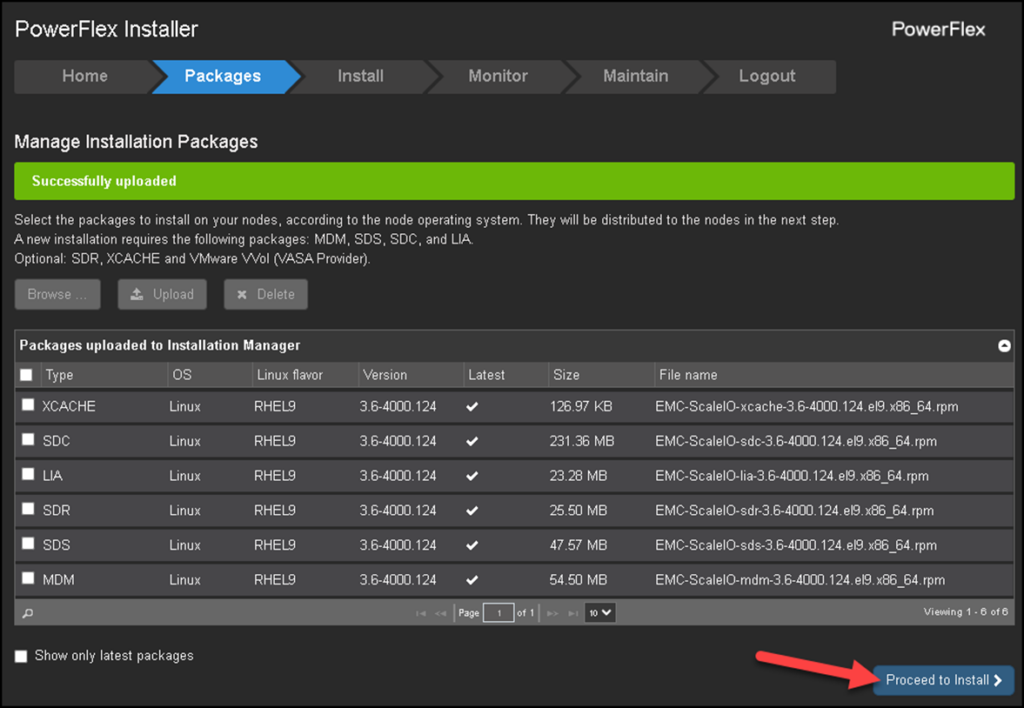Viewport: 1024px width, 708px height.
Task: Click the last-page pagination arrow icon
Action: pyautogui.click(x=573, y=613)
